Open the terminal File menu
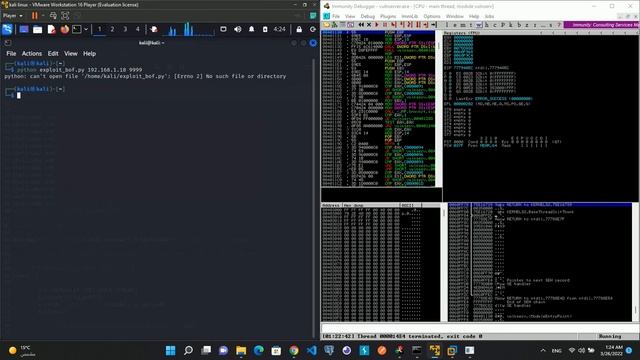This screenshot has height=360, width=640. pos(11,53)
